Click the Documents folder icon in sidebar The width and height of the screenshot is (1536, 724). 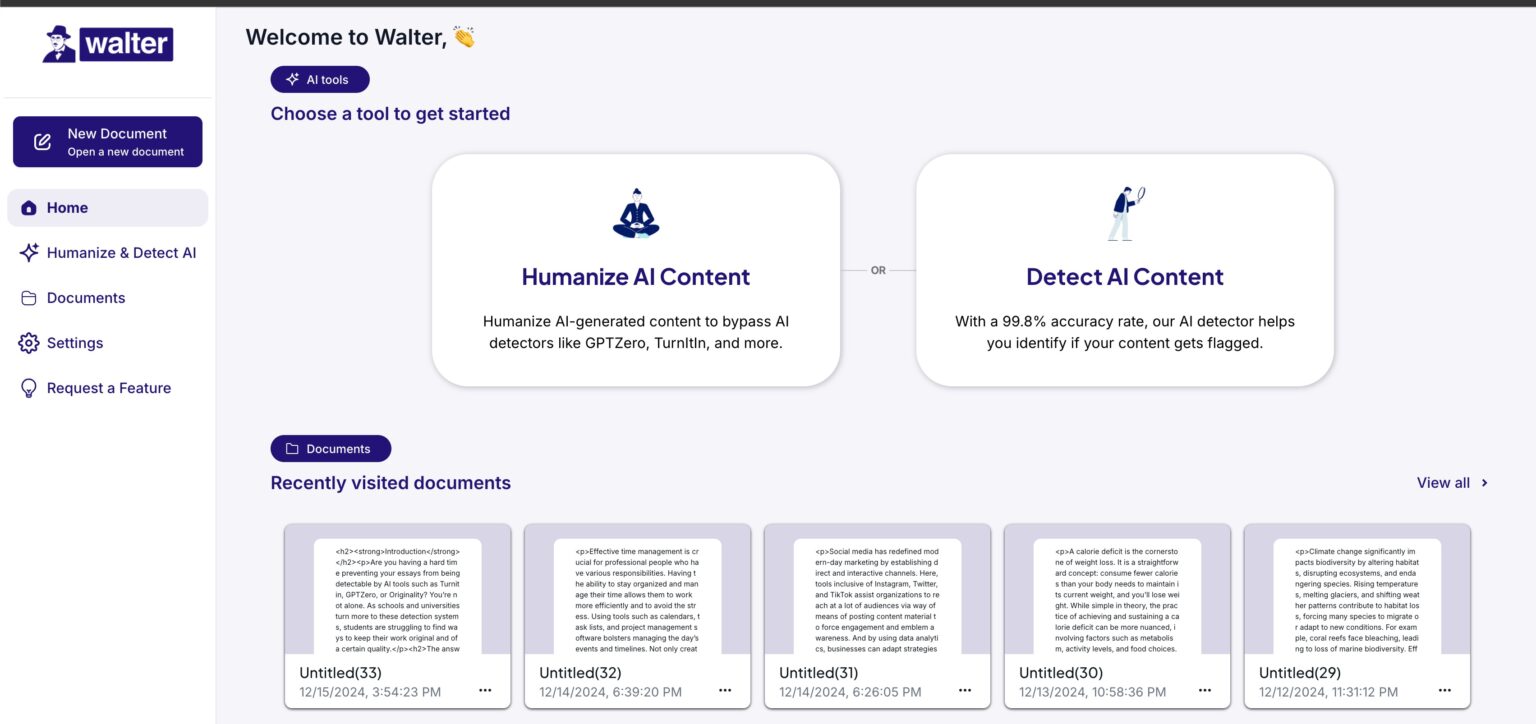coord(29,298)
